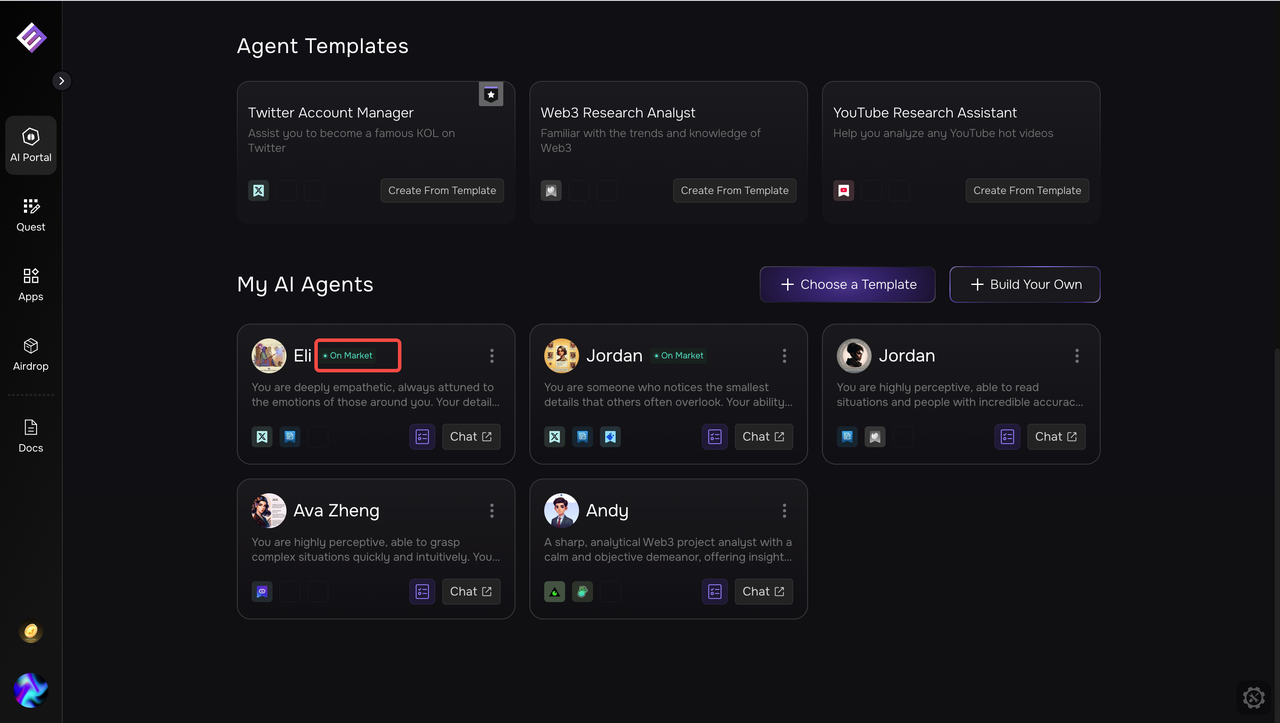Screen dimensions: 1280x723
Task: Click Build Your Own button
Action: pyautogui.click(x=1025, y=285)
